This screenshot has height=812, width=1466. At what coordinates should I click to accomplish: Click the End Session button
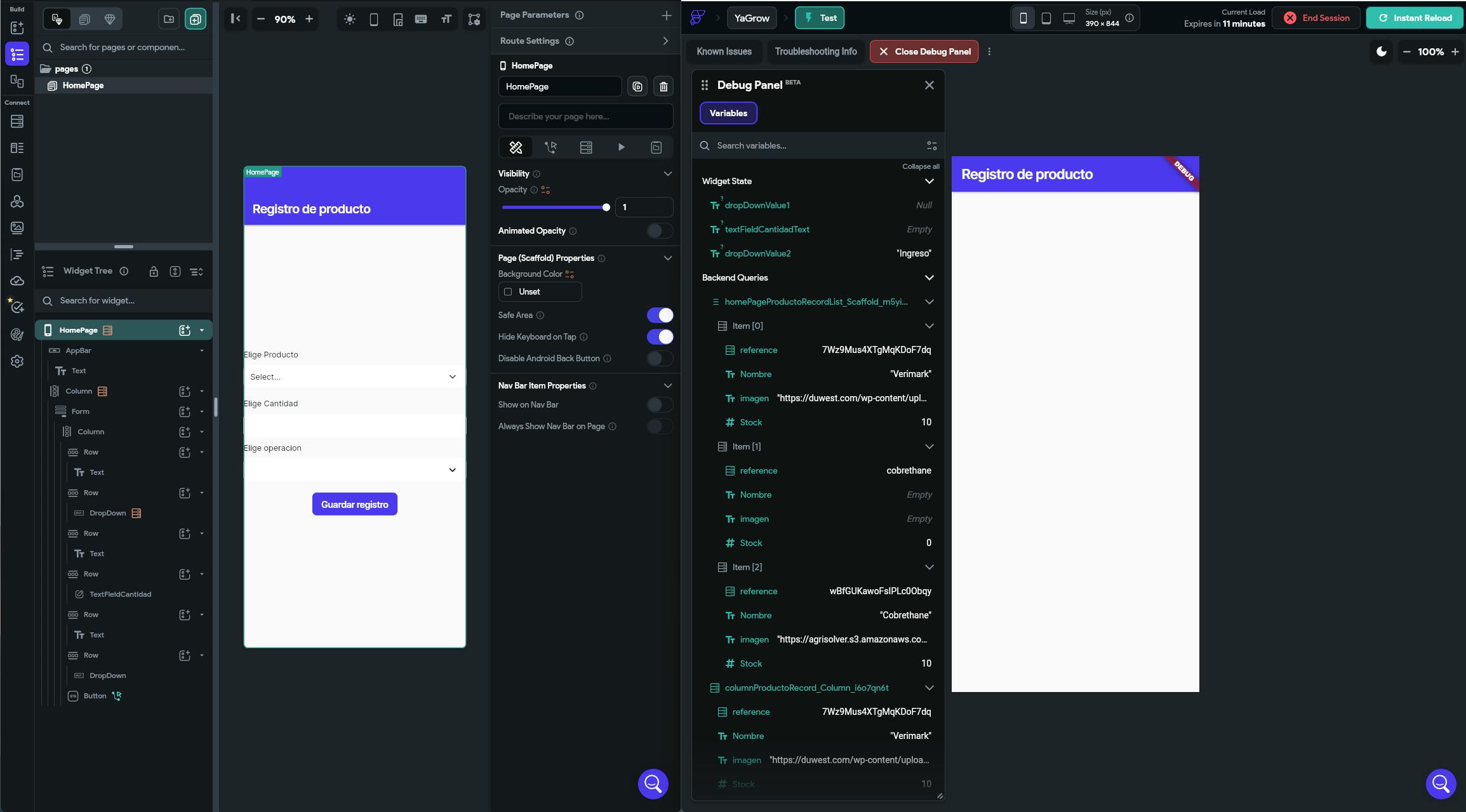[1316, 18]
